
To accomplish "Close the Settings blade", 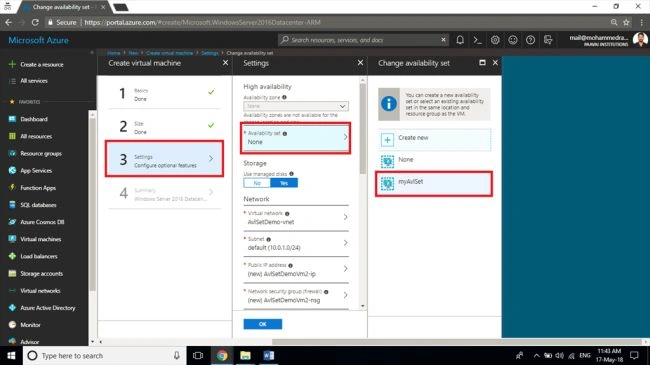I will tap(360, 63).
